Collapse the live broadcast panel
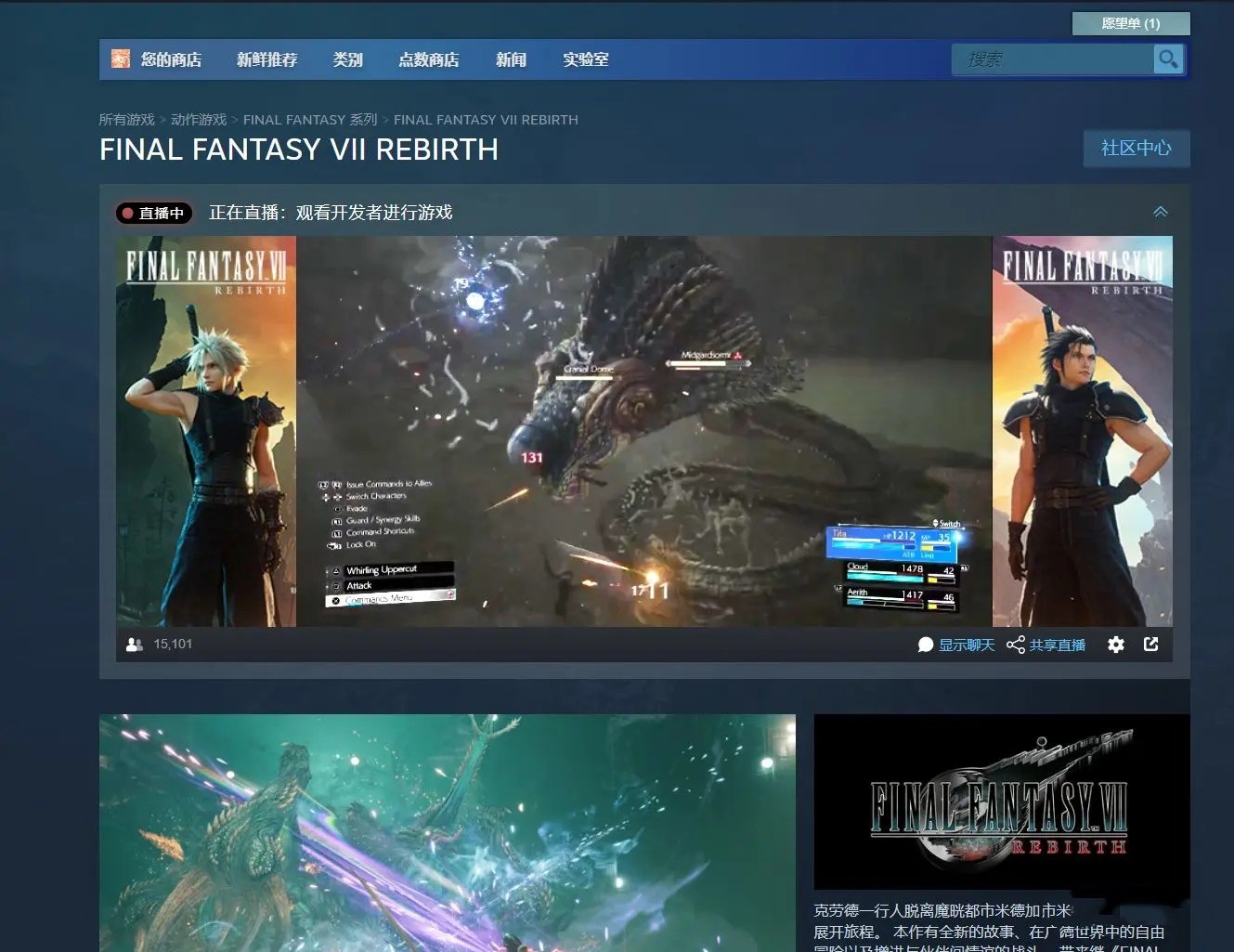Viewport: 1234px width, 952px height. click(x=1161, y=212)
